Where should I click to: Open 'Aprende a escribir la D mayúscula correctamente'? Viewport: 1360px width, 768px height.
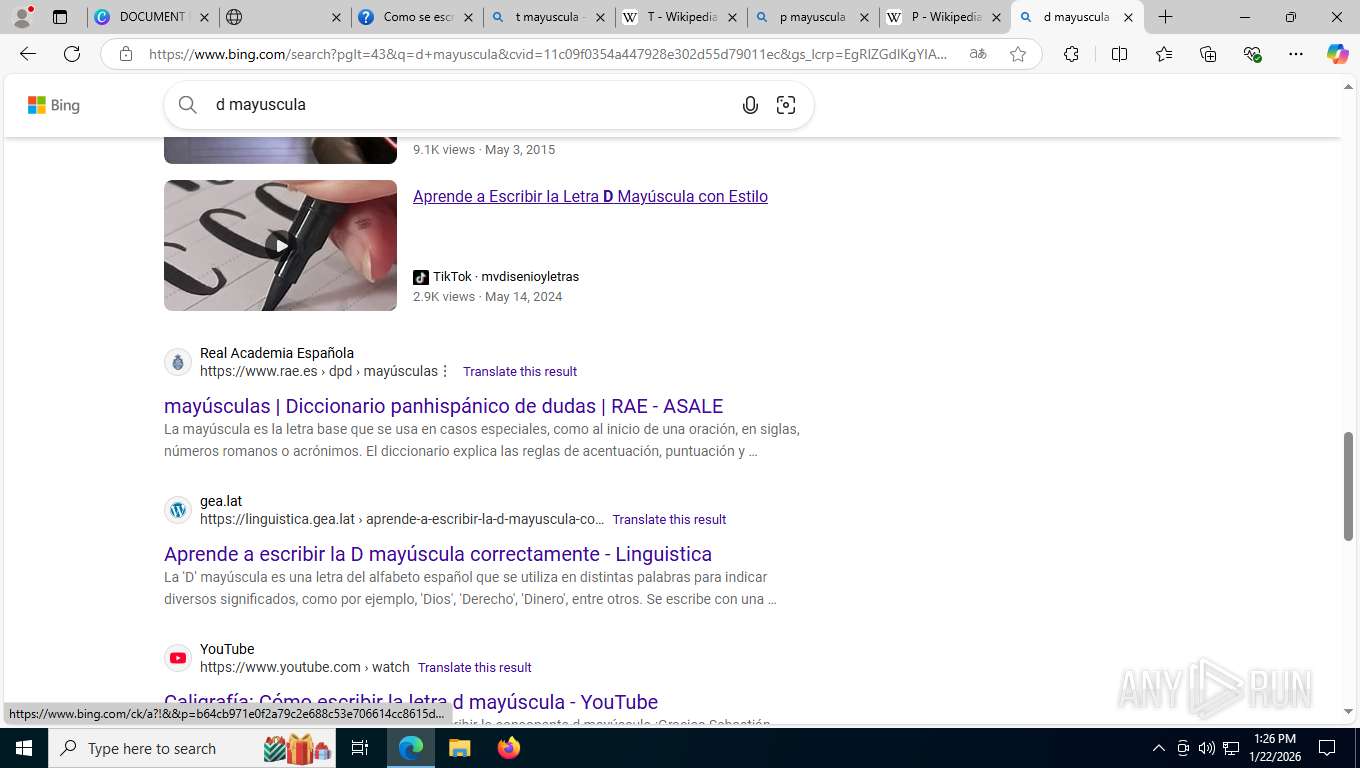[x=438, y=554]
